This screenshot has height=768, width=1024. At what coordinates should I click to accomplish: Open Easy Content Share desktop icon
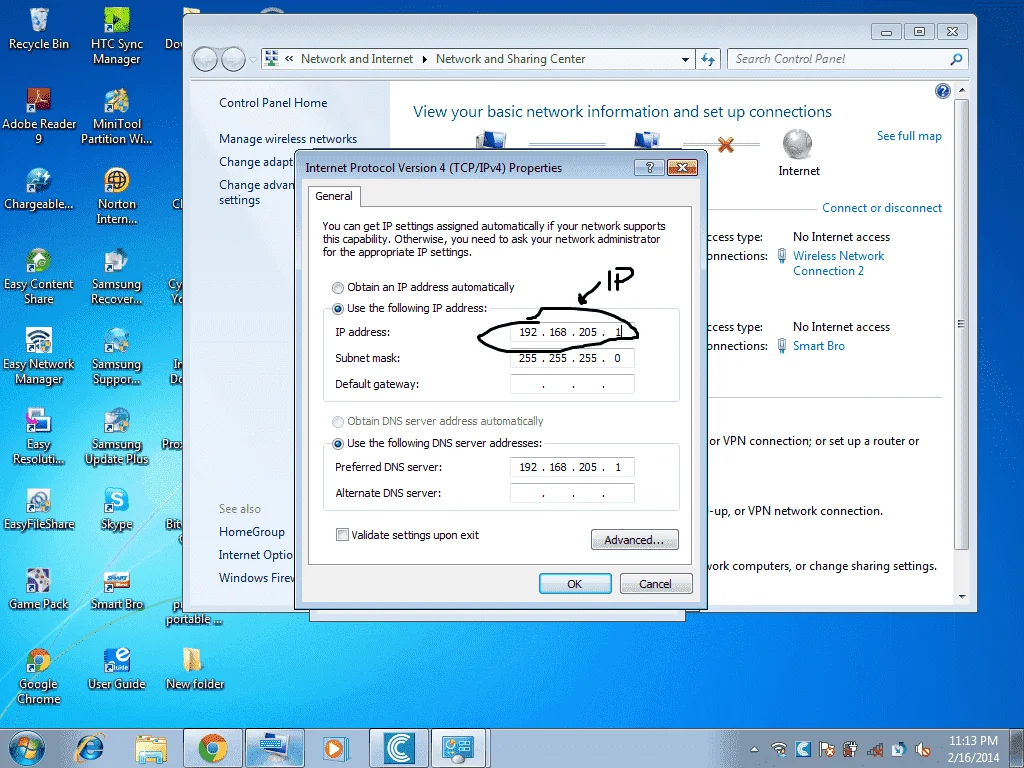tap(39, 276)
